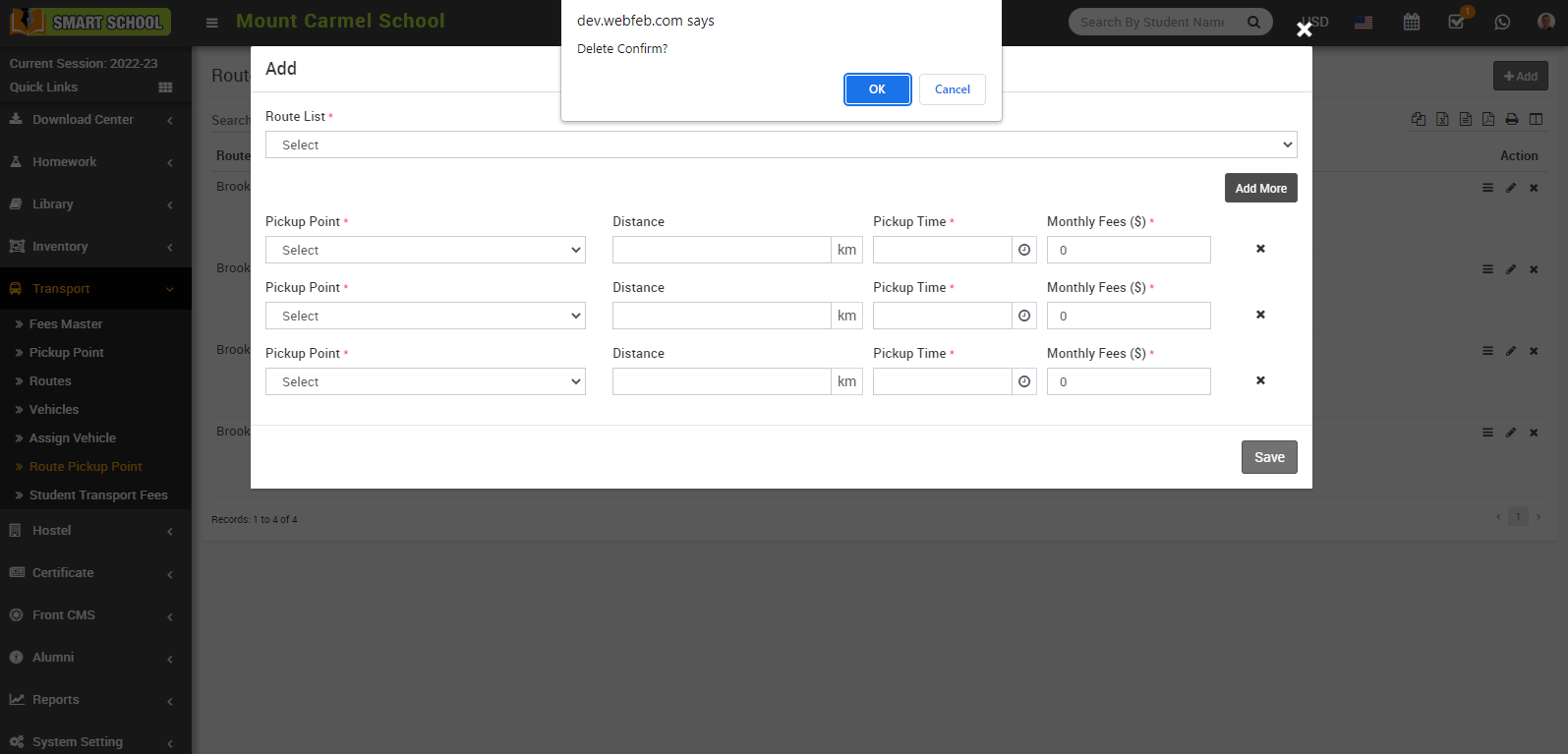This screenshot has width=1568, height=754.
Task: Open the calendar icon in top bar
Action: point(1411,22)
